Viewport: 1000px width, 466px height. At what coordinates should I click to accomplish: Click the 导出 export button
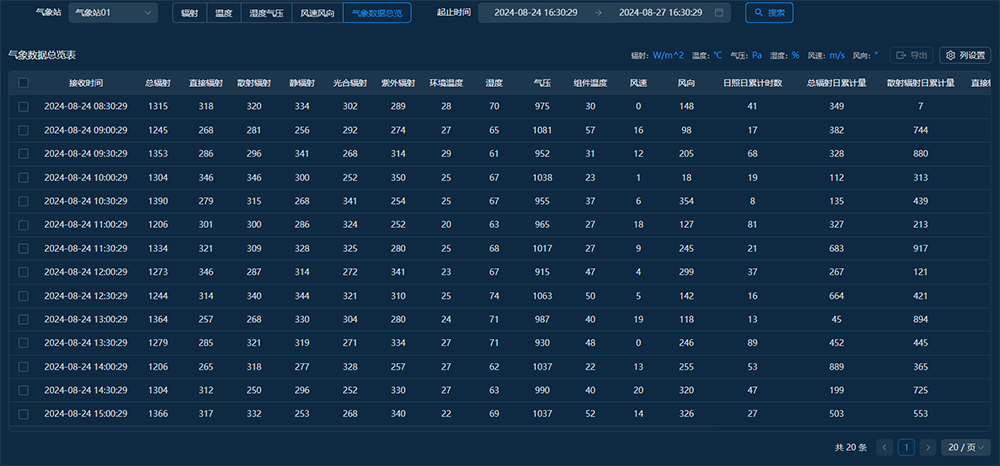pos(912,55)
